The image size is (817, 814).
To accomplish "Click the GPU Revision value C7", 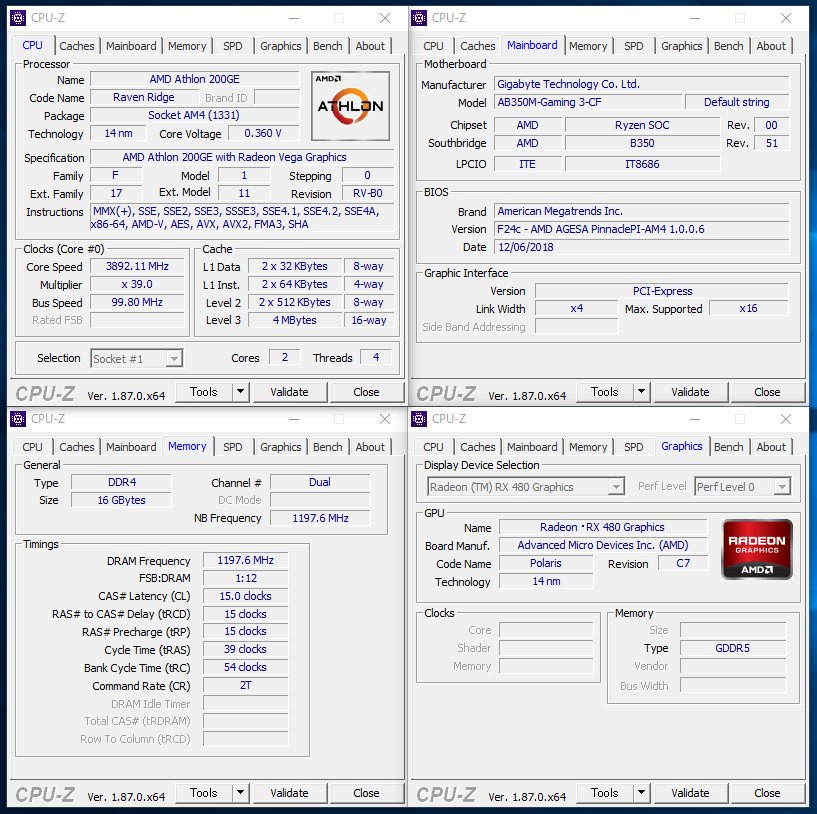I will pos(683,563).
